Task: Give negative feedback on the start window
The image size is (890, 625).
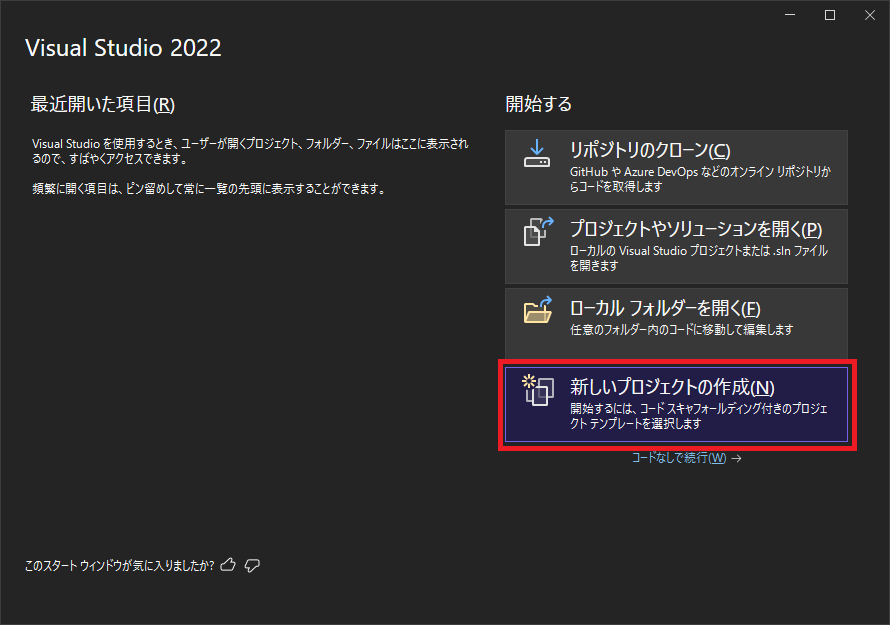Action: pyautogui.click(x=252, y=565)
